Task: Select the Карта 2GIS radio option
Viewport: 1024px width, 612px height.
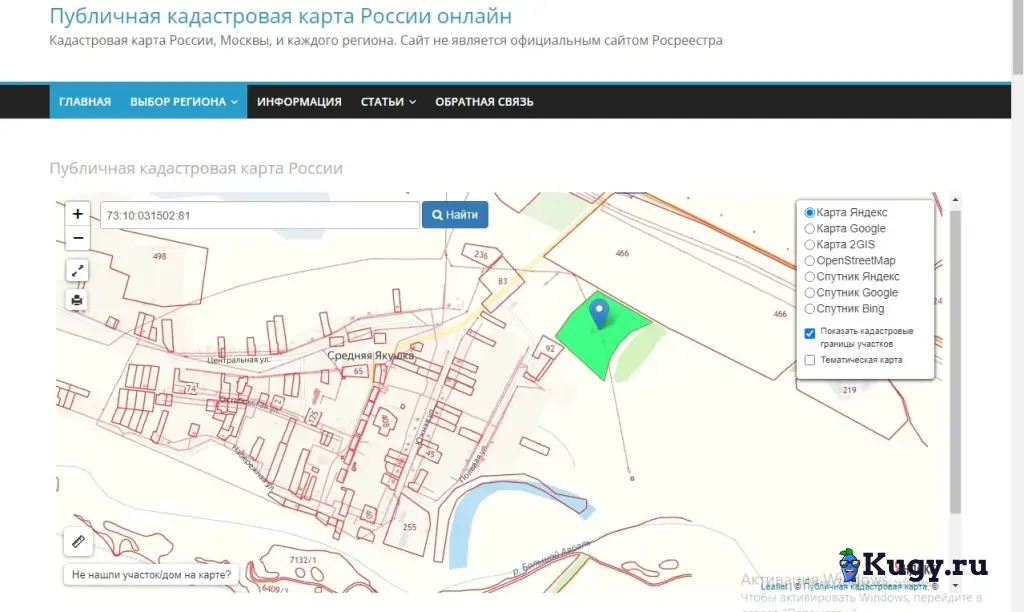Action: [809, 244]
